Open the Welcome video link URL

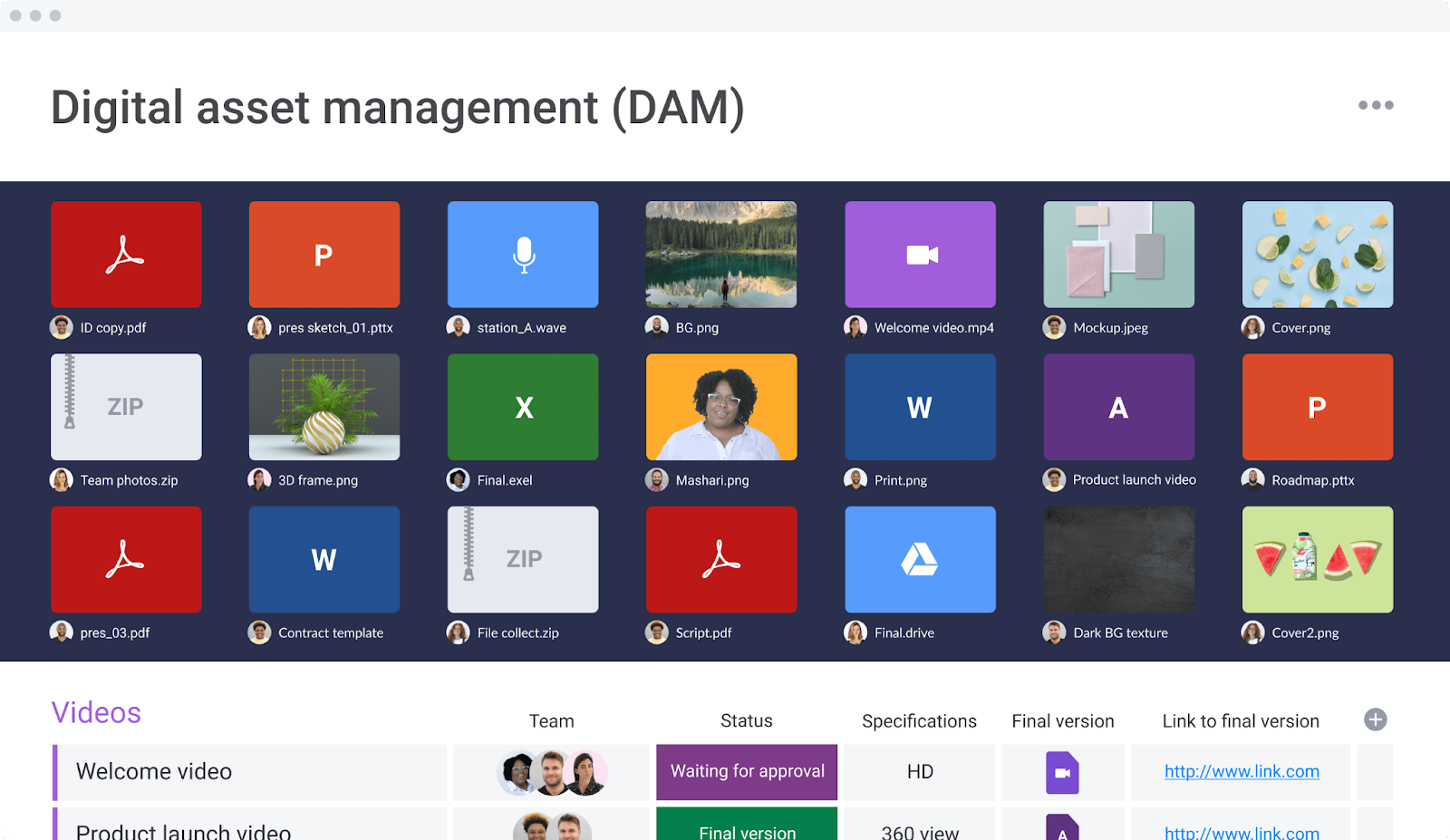coord(1241,772)
